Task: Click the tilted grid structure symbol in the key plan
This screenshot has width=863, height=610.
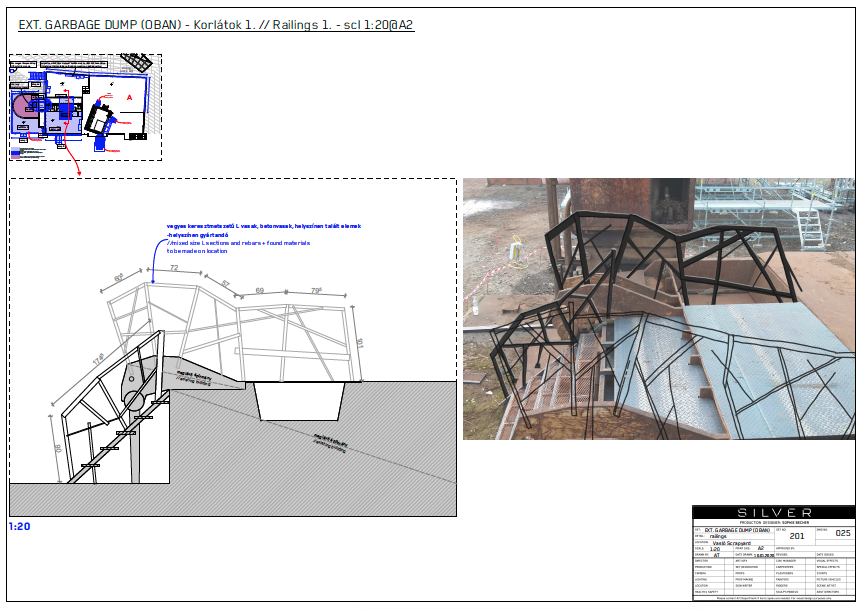Action: (136, 62)
